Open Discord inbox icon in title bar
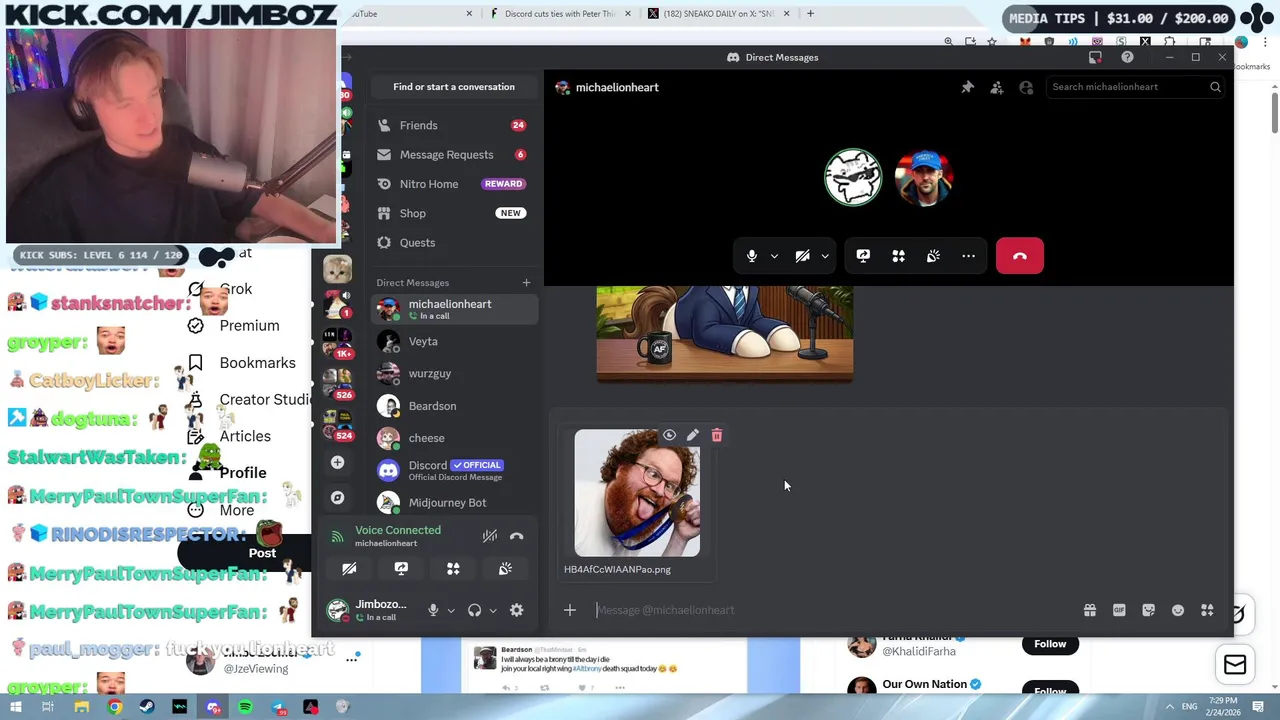Screen dimensions: 1280x720 1095,57
